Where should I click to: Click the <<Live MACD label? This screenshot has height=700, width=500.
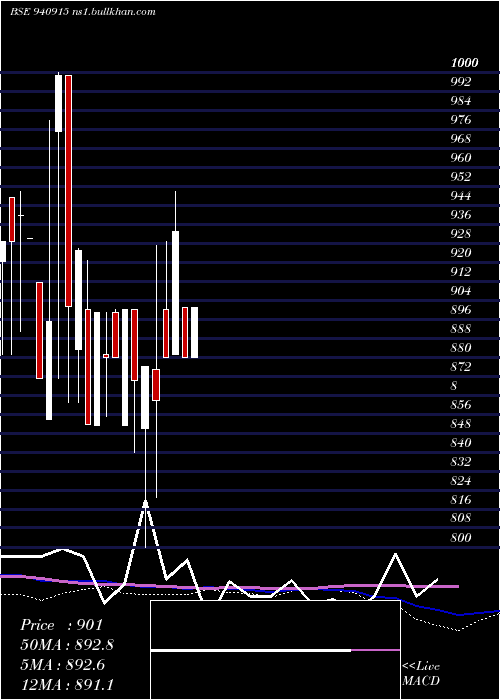click(421, 673)
